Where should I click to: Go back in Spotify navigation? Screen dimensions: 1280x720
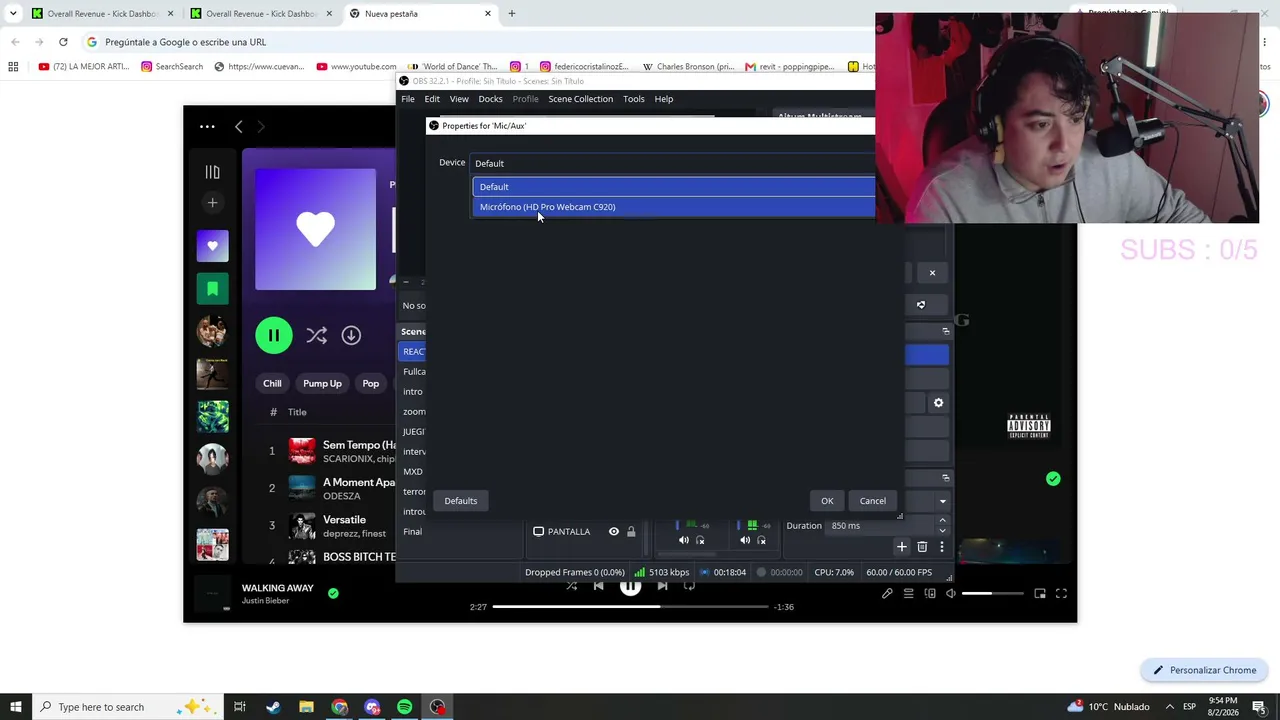tap(238, 127)
